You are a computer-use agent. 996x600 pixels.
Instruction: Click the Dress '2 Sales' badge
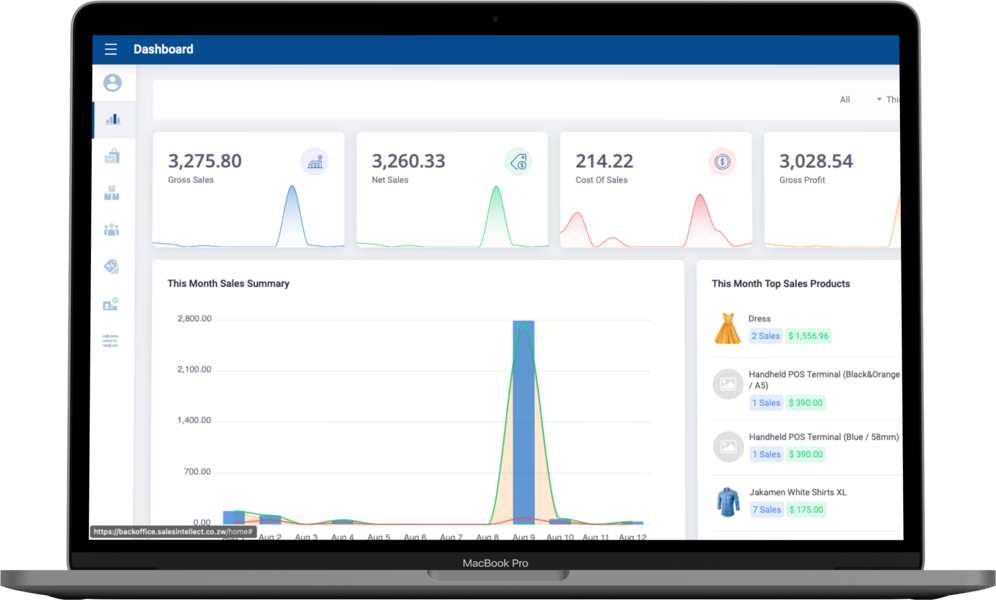click(x=766, y=337)
